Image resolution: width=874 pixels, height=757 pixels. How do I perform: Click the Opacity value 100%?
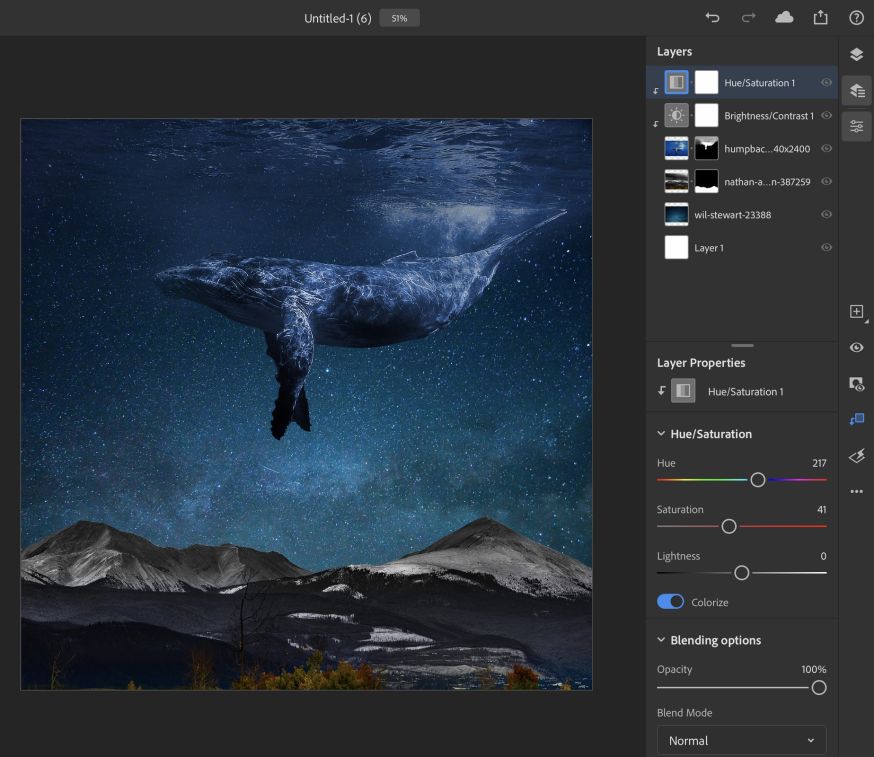(x=813, y=669)
